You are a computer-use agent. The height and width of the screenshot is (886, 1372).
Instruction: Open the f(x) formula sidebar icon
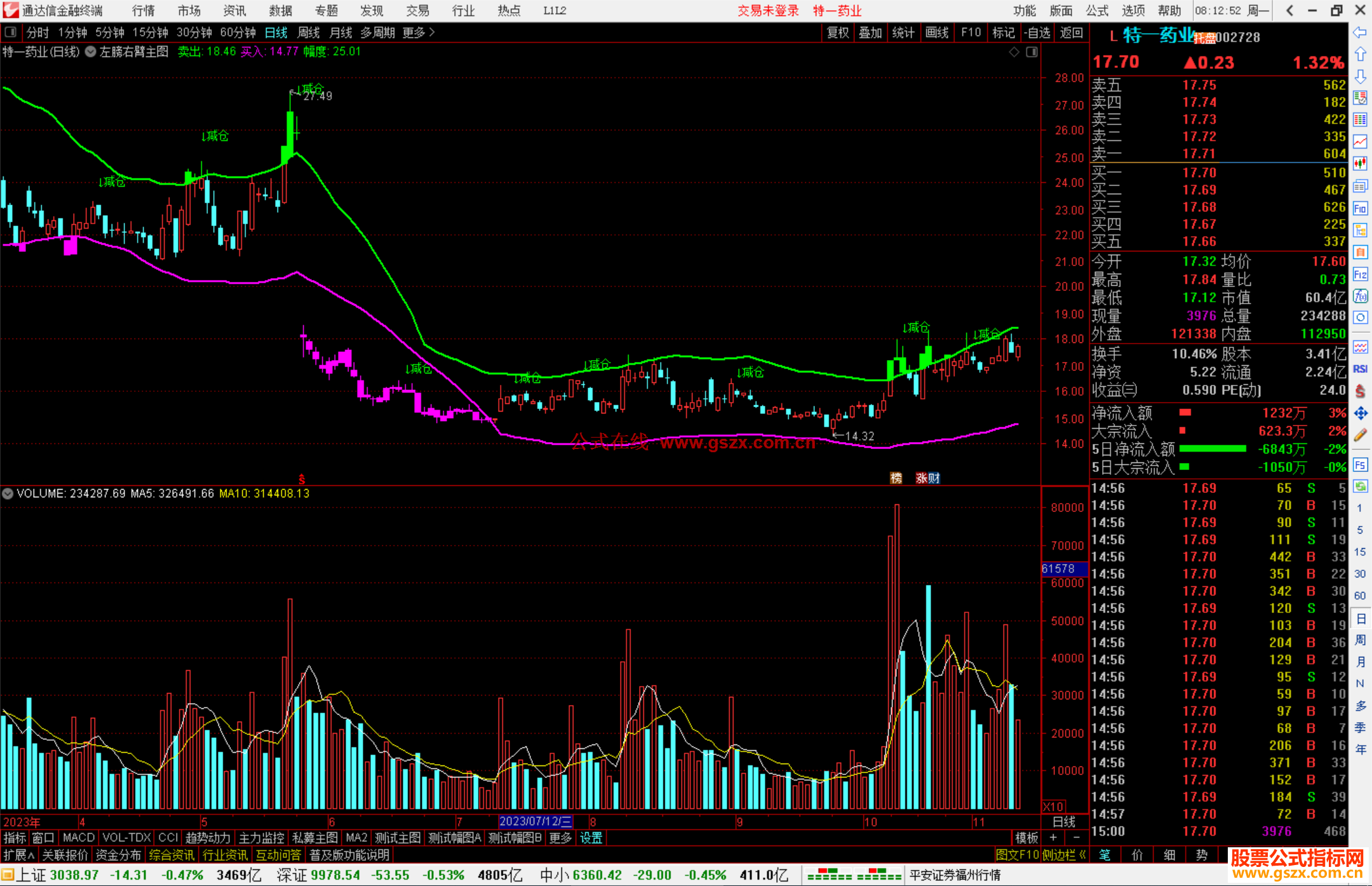tap(1360, 297)
